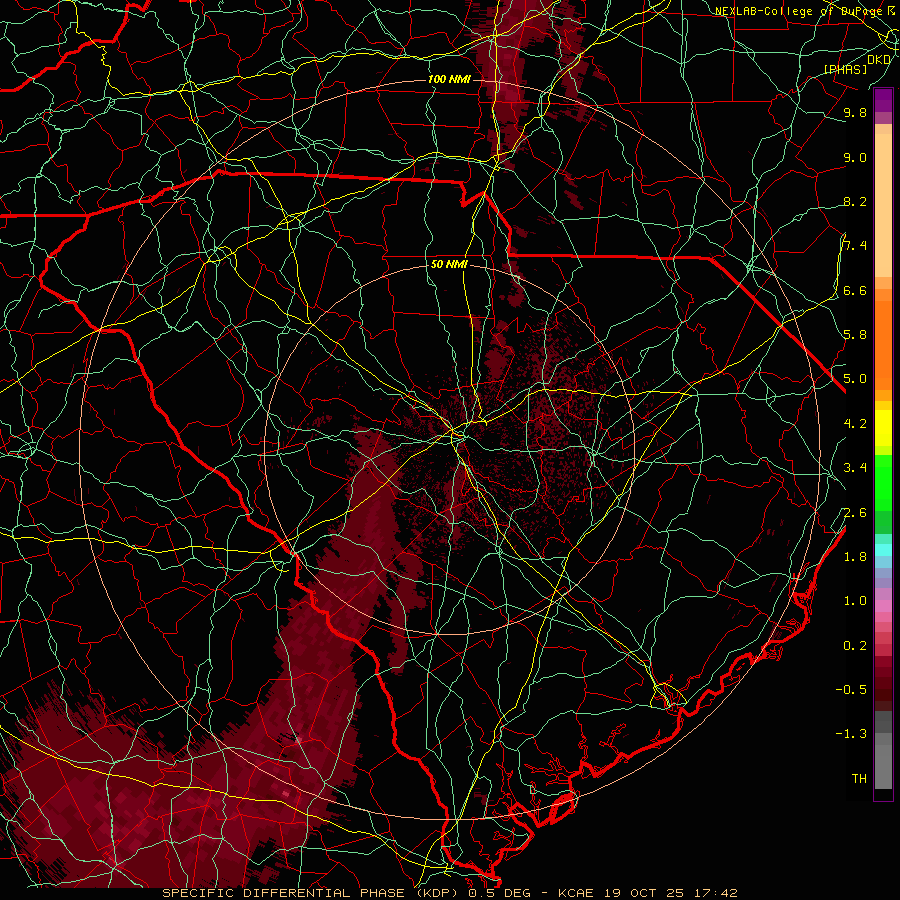Click the 2.6 scale value
The width and height of the screenshot is (900, 900).
[855, 512]
